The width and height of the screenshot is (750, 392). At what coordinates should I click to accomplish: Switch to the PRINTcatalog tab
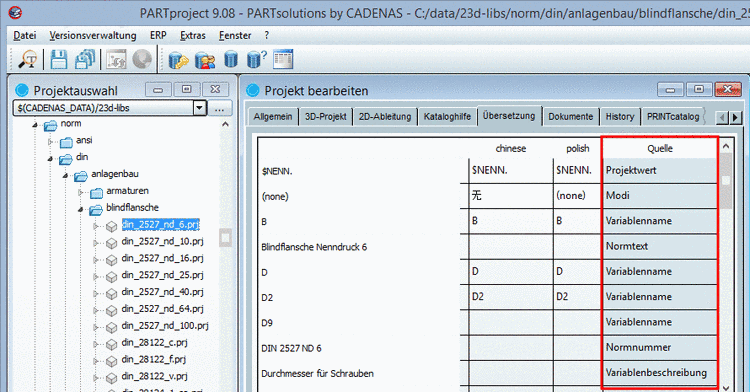(x=673, y=117)
